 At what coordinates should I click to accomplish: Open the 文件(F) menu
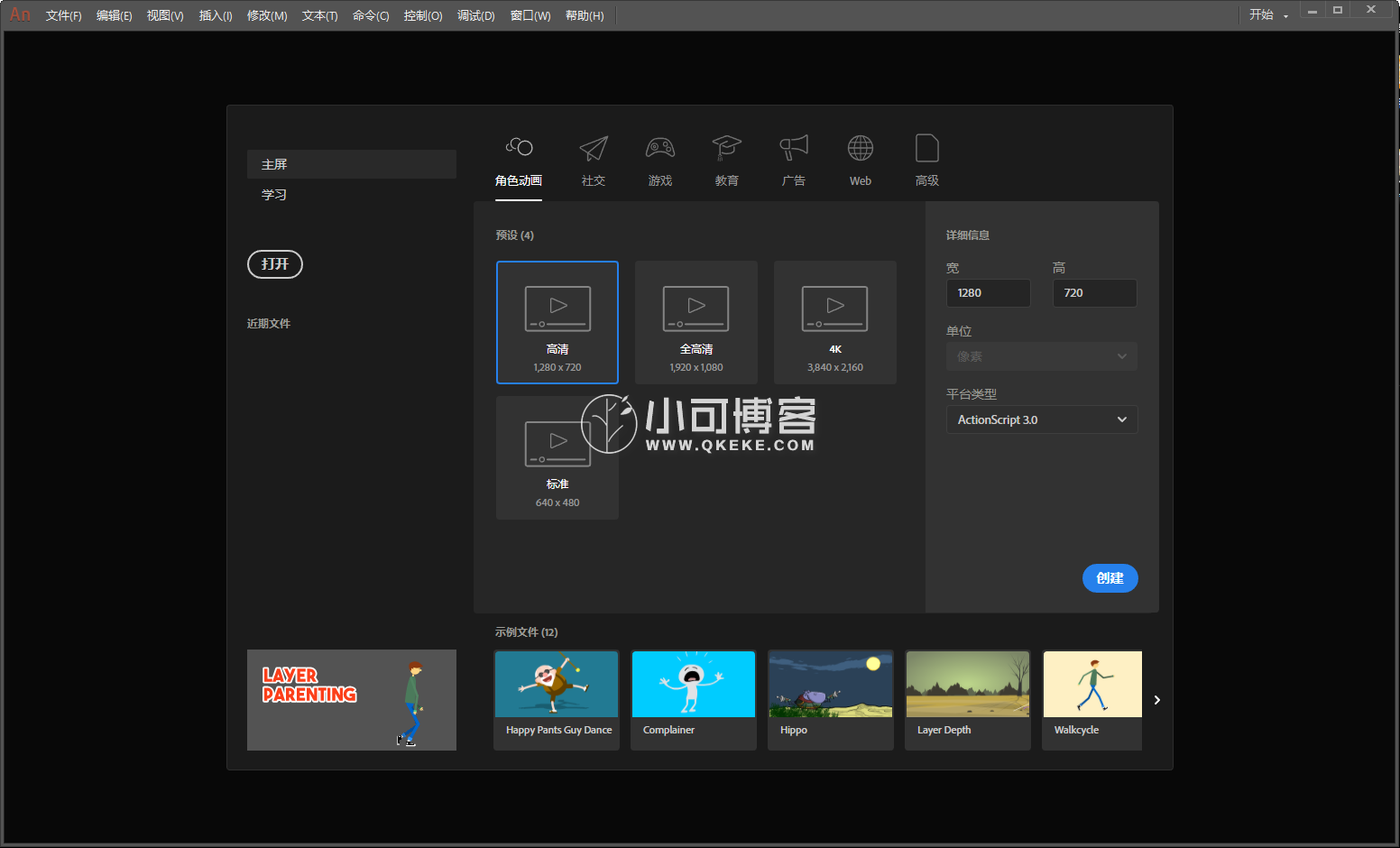(63, 15)
